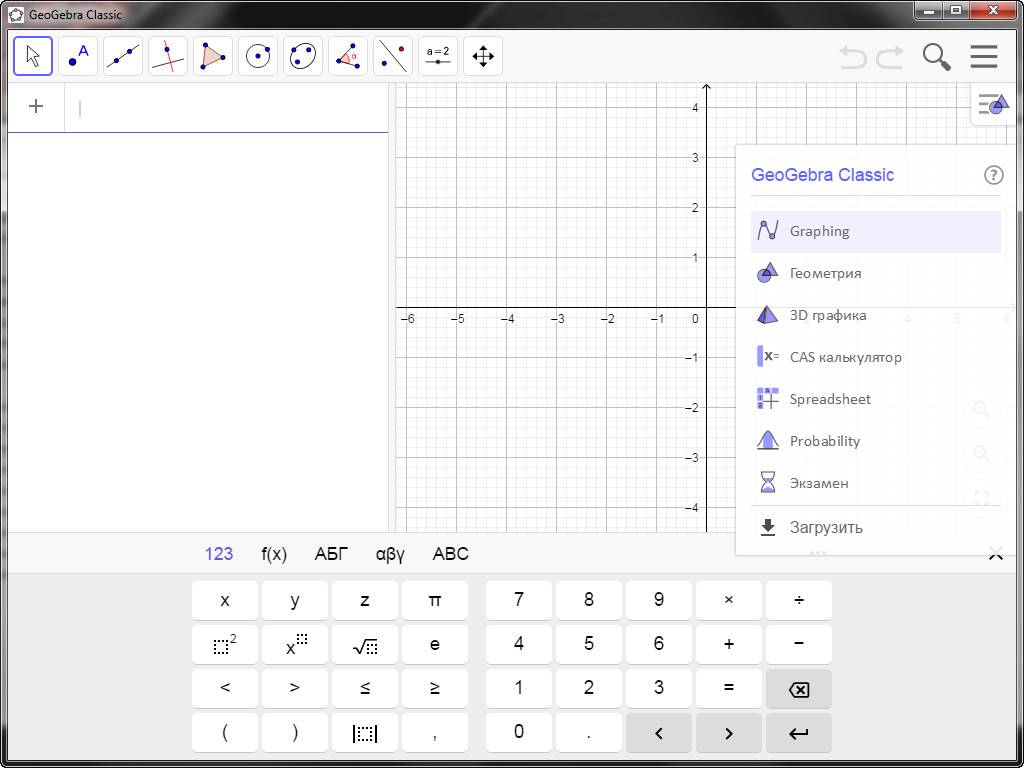Screen dimensions: 1024x768
Task: Click the plus button in algebra view
Action: coord(36,106)
